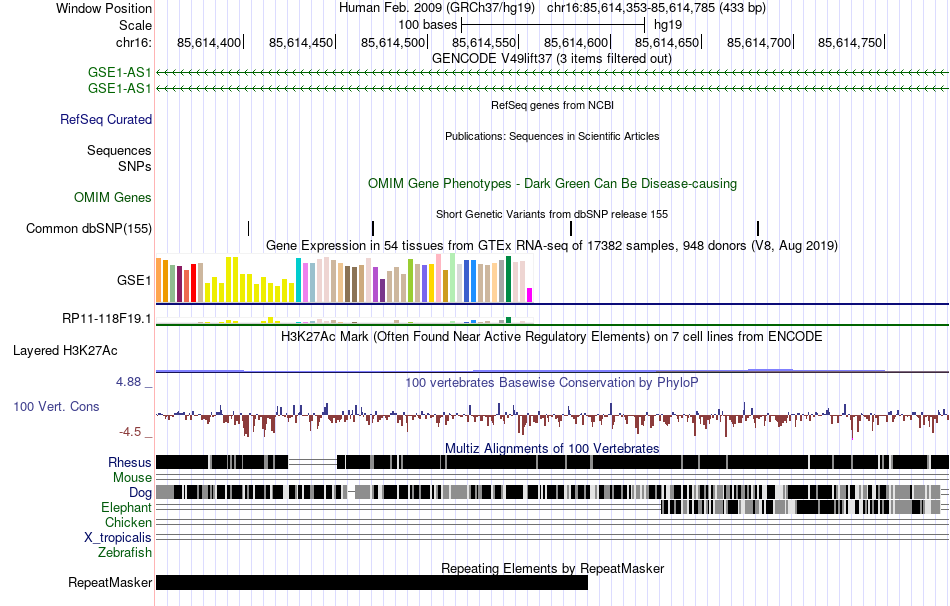950x606 pixels.
Task: Click the -4.5 PhyloP lower scale value
Action: (x=130, y=432)
